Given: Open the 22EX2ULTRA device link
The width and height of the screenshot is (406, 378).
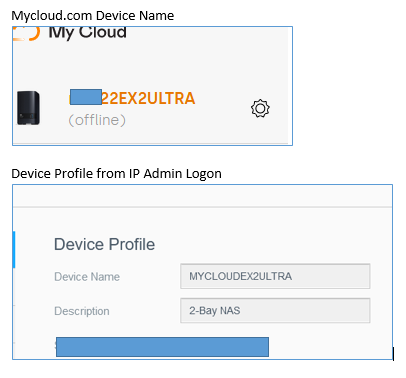Looking at the screenshot, I should pyautogui.click(x=148, y=98).
